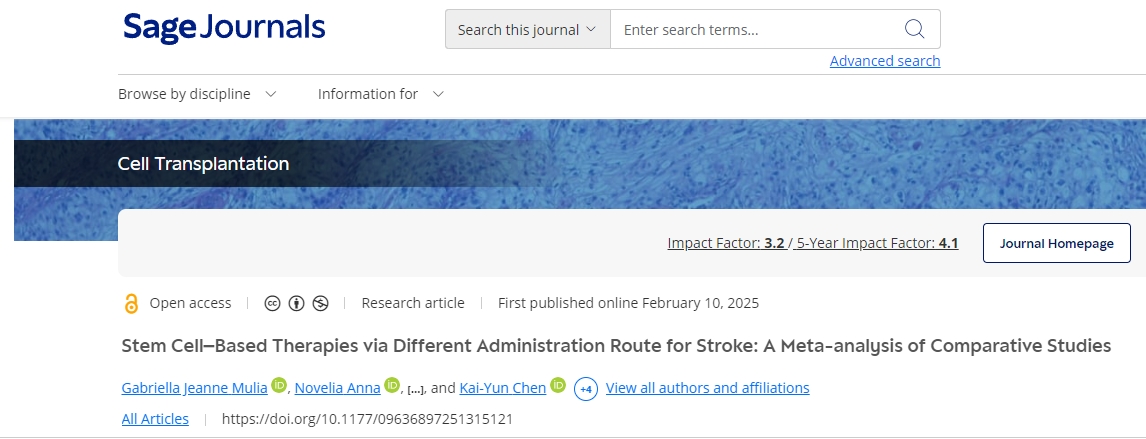Open the All Articles link

[x=155, y=419]
